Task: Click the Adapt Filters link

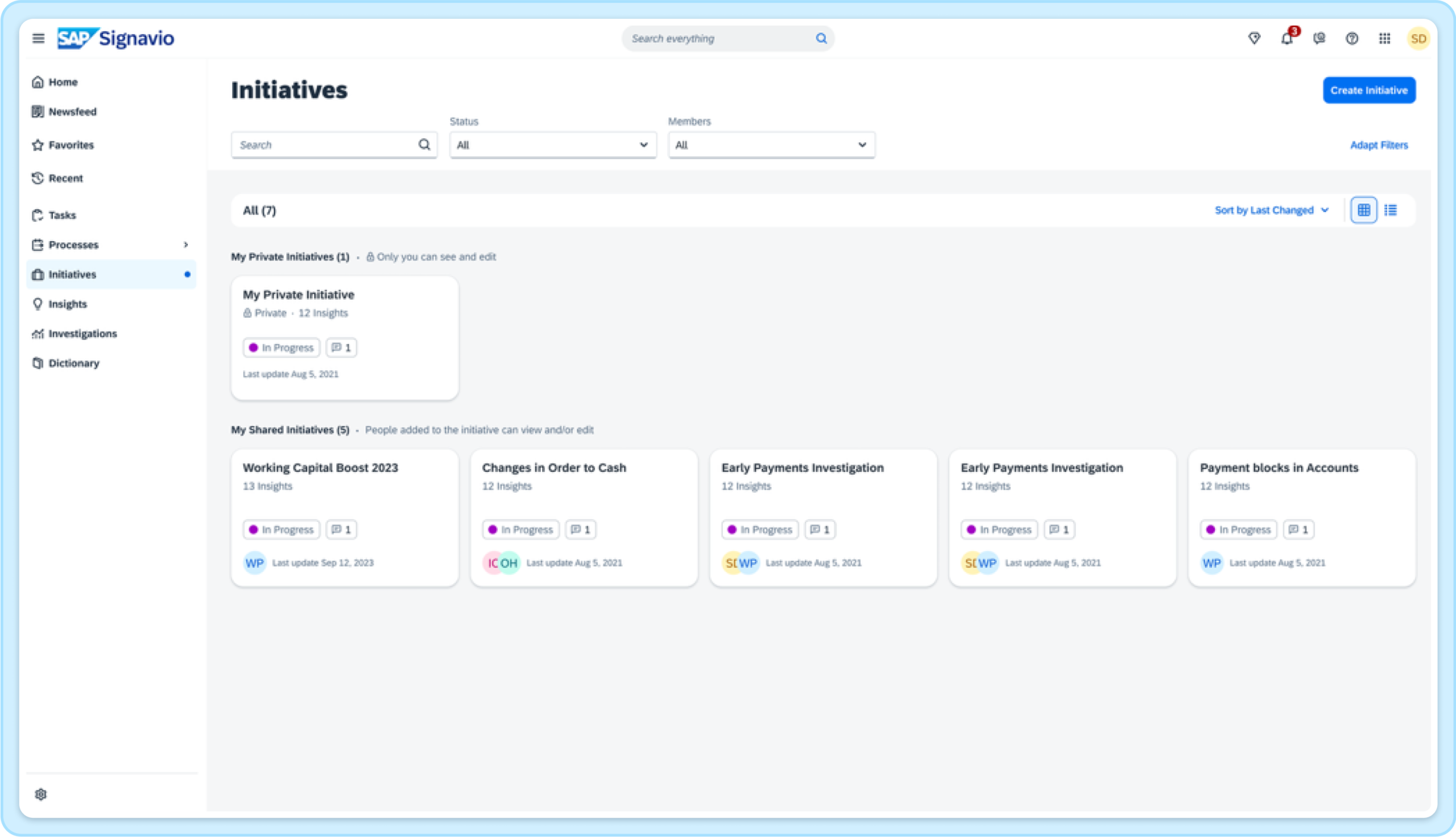Action: [x=1379, y=145]
